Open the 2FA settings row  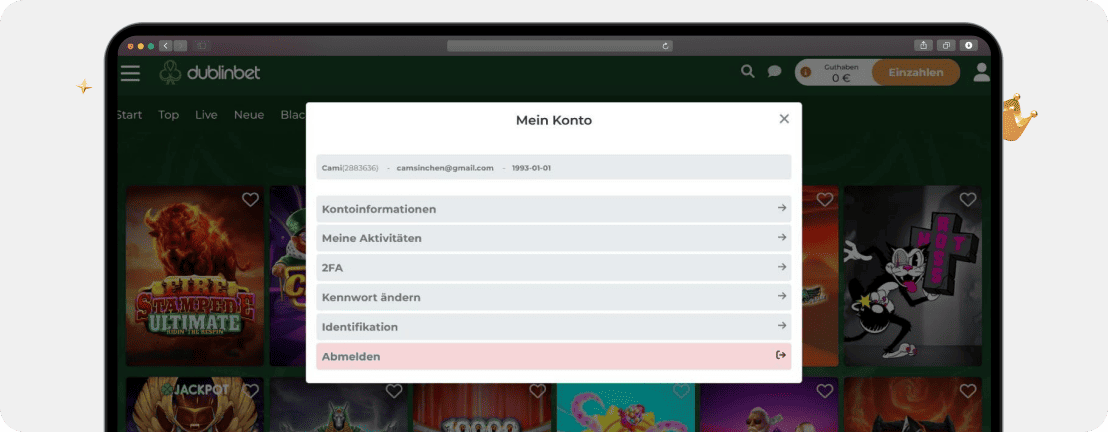(x=553, y=268)
